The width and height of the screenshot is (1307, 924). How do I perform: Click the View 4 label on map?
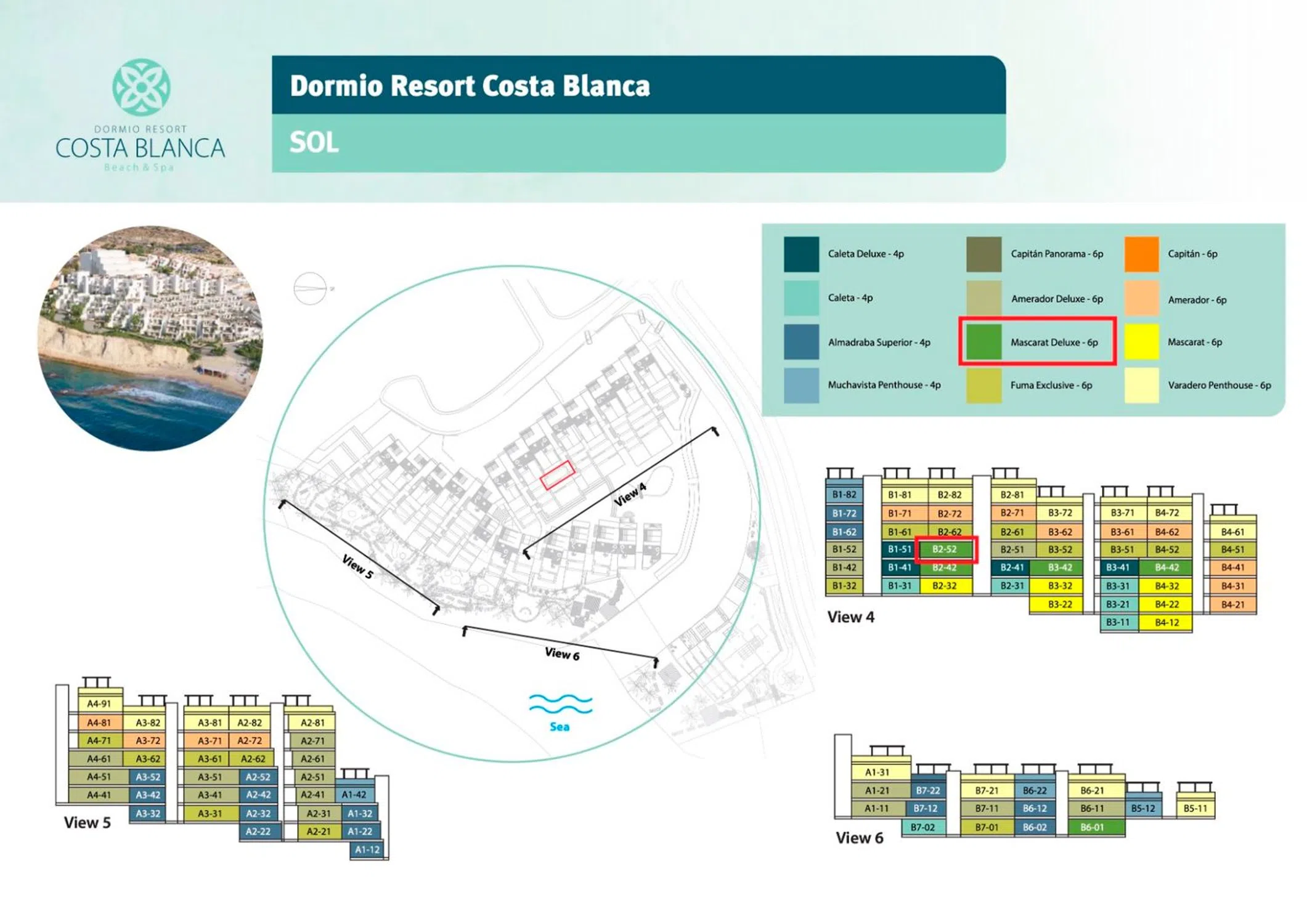630,495
